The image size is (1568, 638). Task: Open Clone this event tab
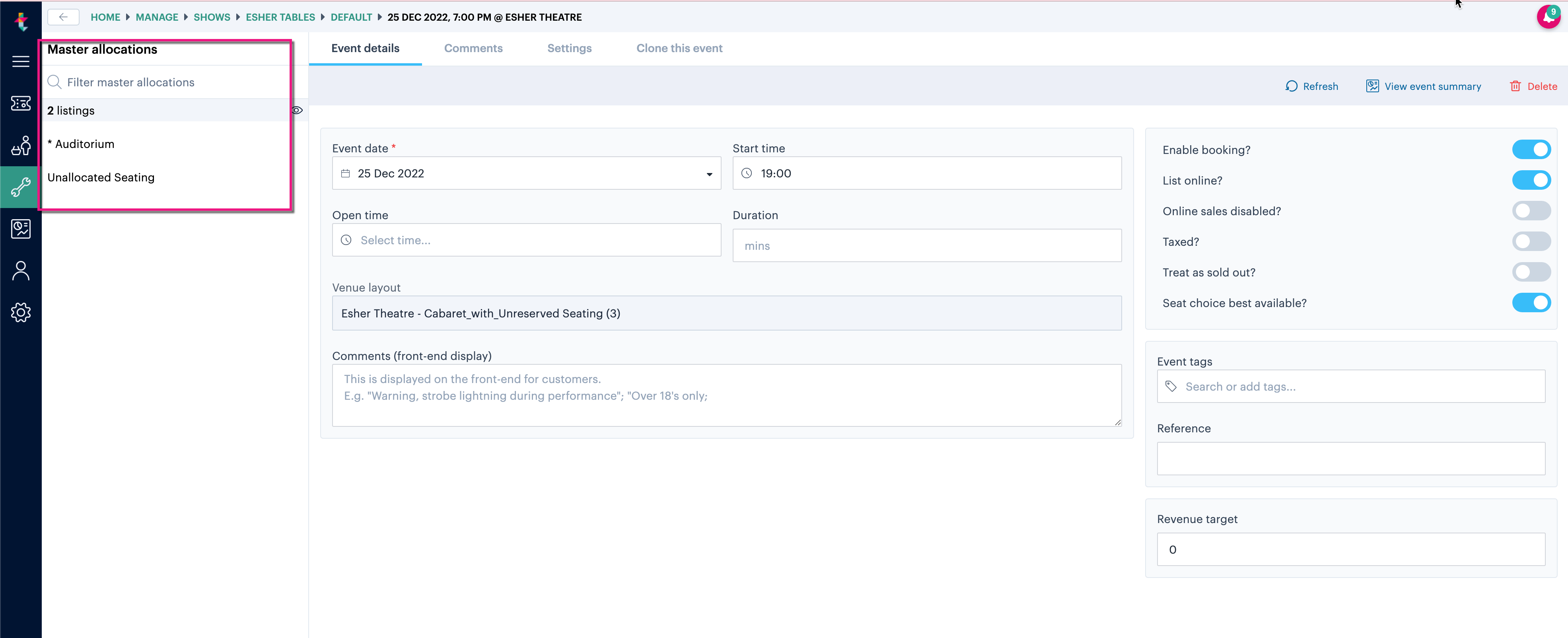pos(679,48)
